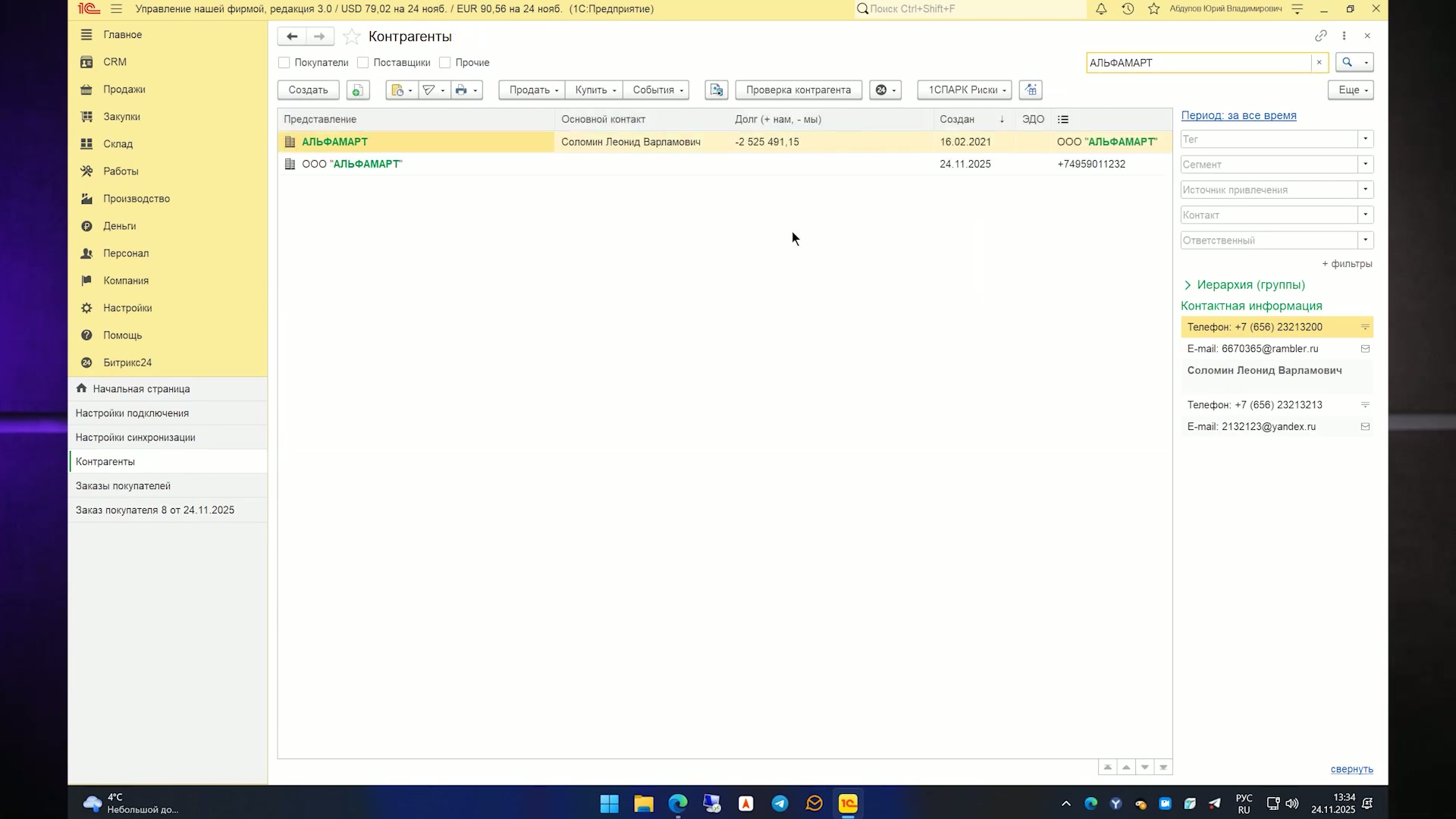This screenshot has width=1456, height=819.
Task: Click the list view column settings icon
Action: [1063, 120]
